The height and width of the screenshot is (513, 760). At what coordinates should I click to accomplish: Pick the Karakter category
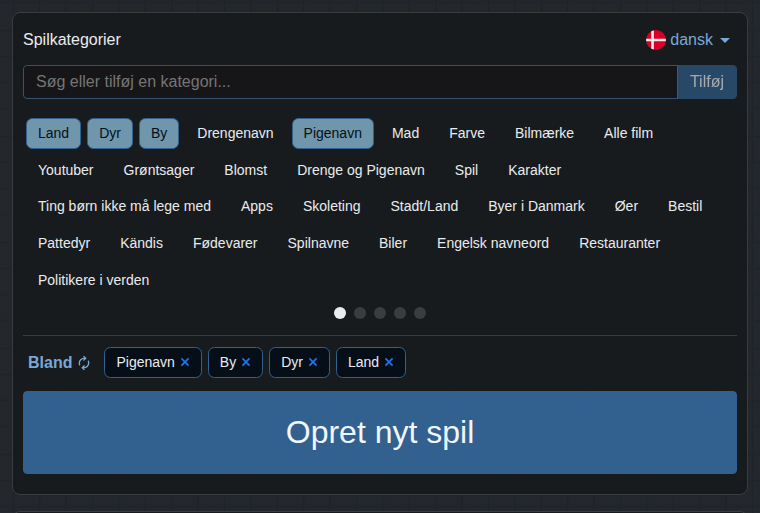click(534, 170)
